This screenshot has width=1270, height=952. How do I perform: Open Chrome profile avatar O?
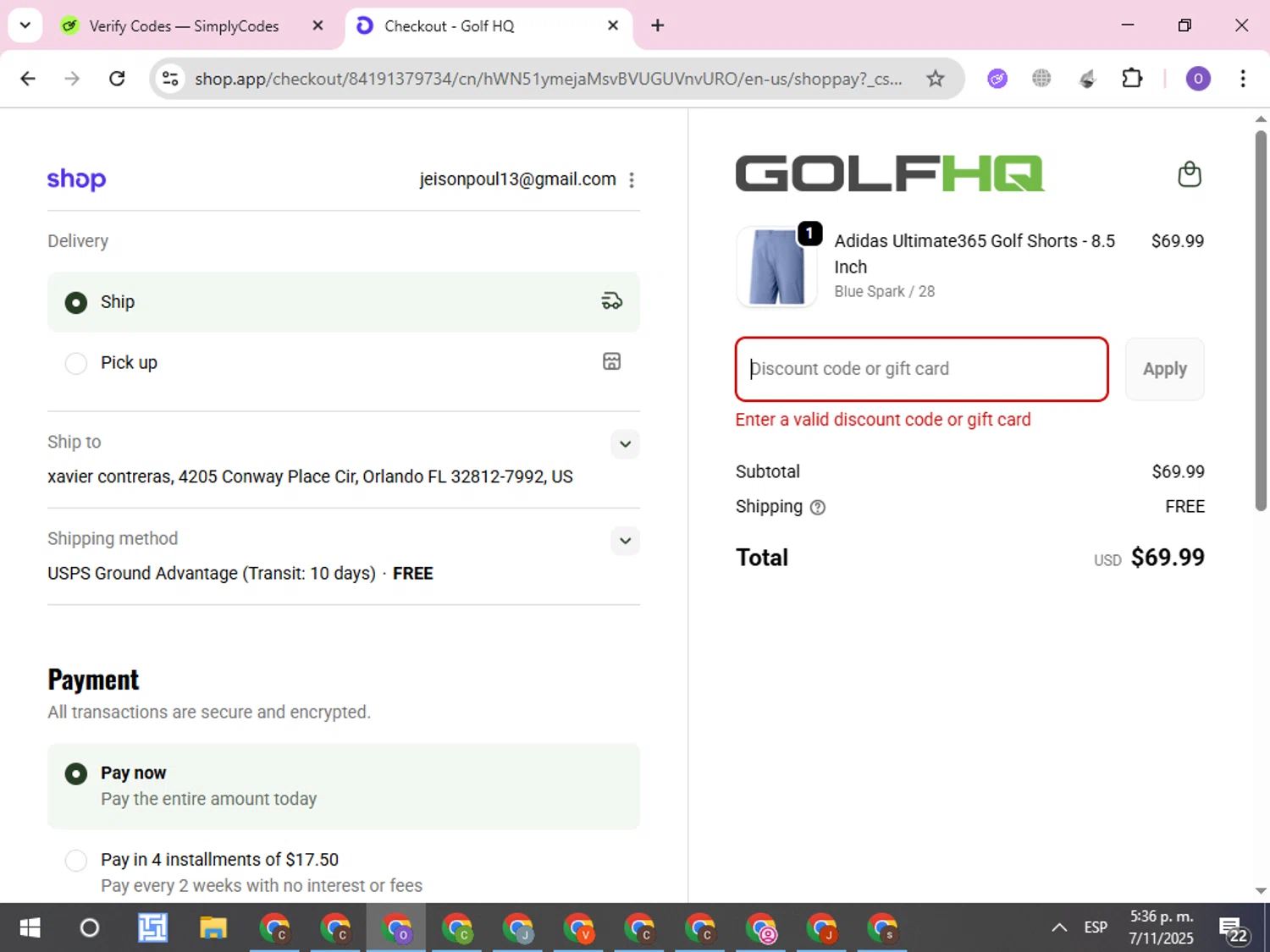tap(1197, 79)
